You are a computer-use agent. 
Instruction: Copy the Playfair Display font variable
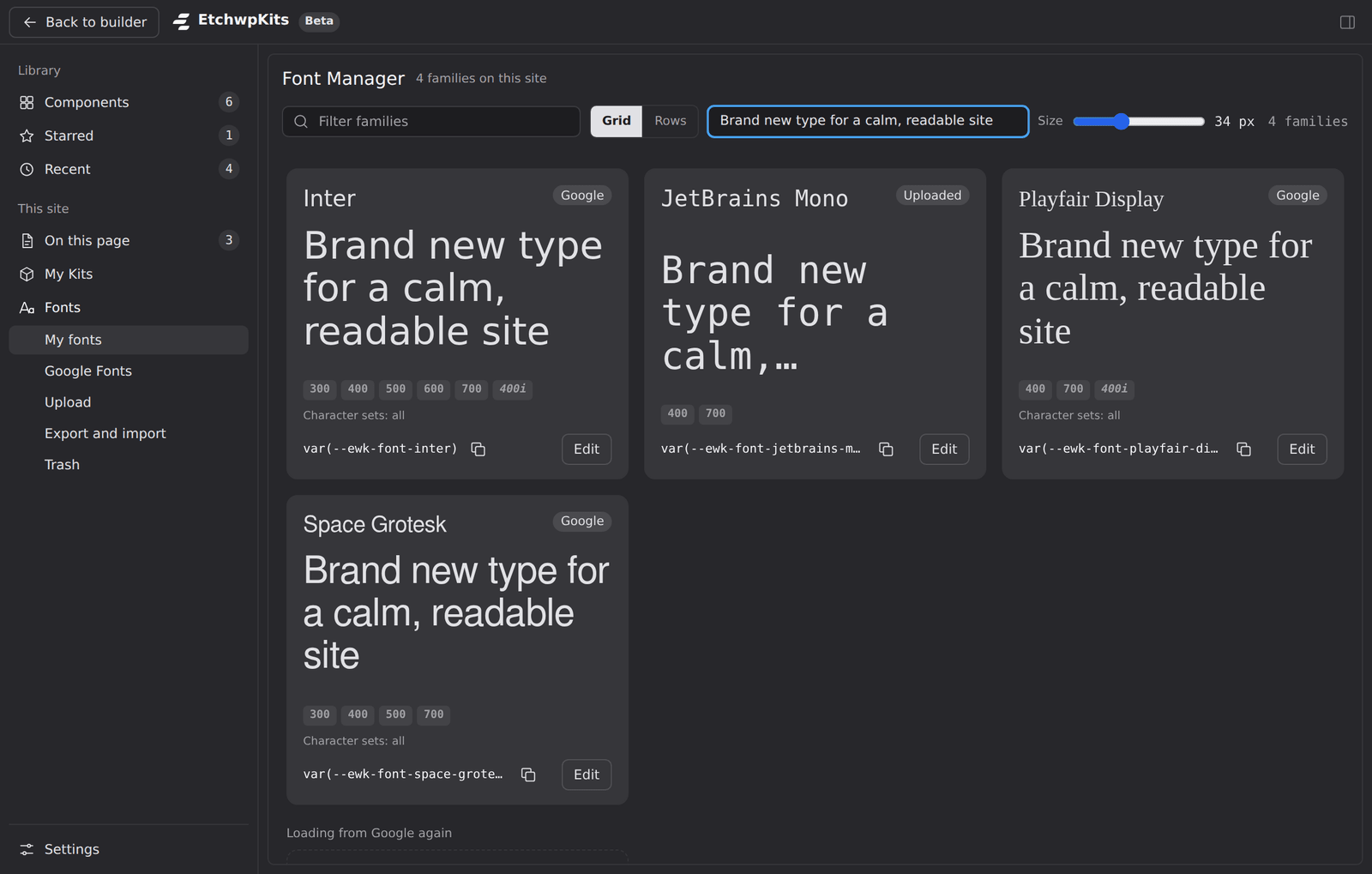click(x=1243, y=449)
